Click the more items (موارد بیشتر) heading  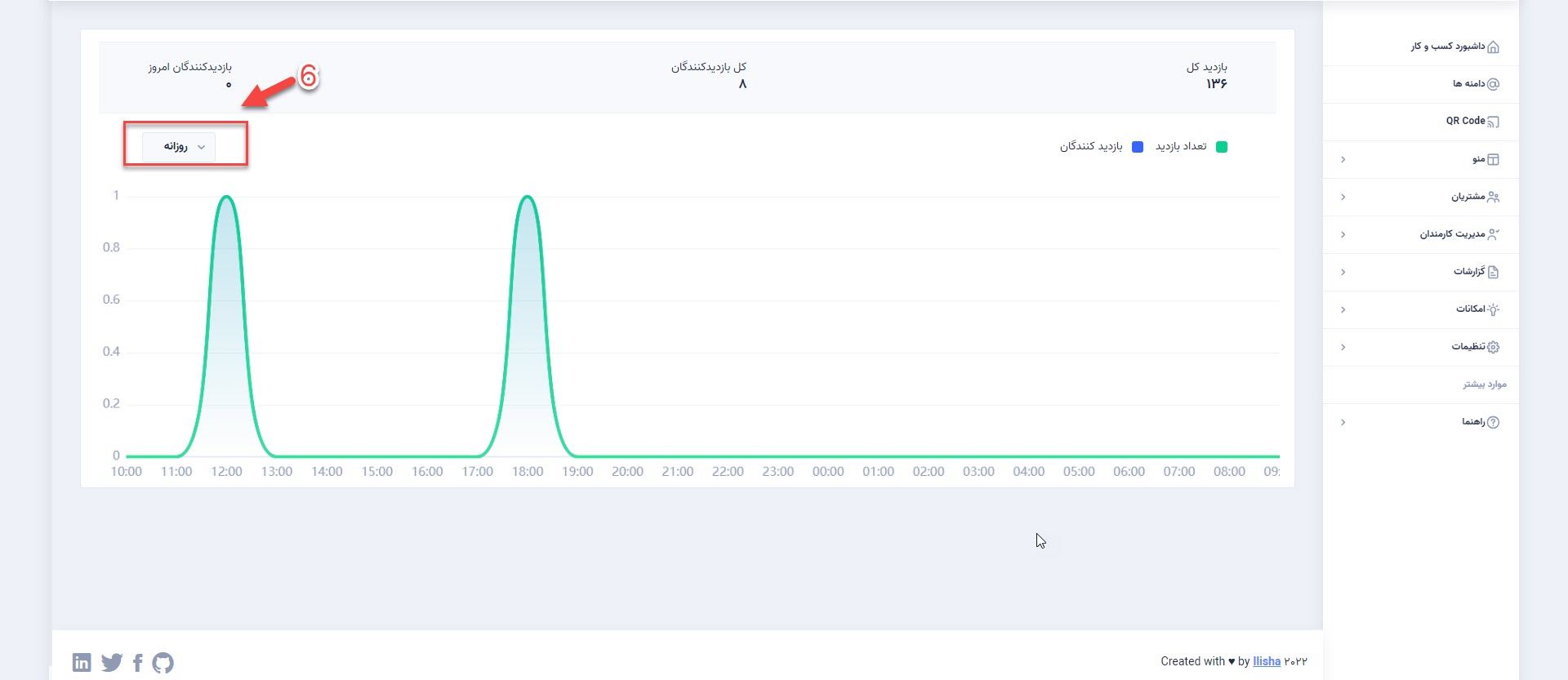(1485, 384)
